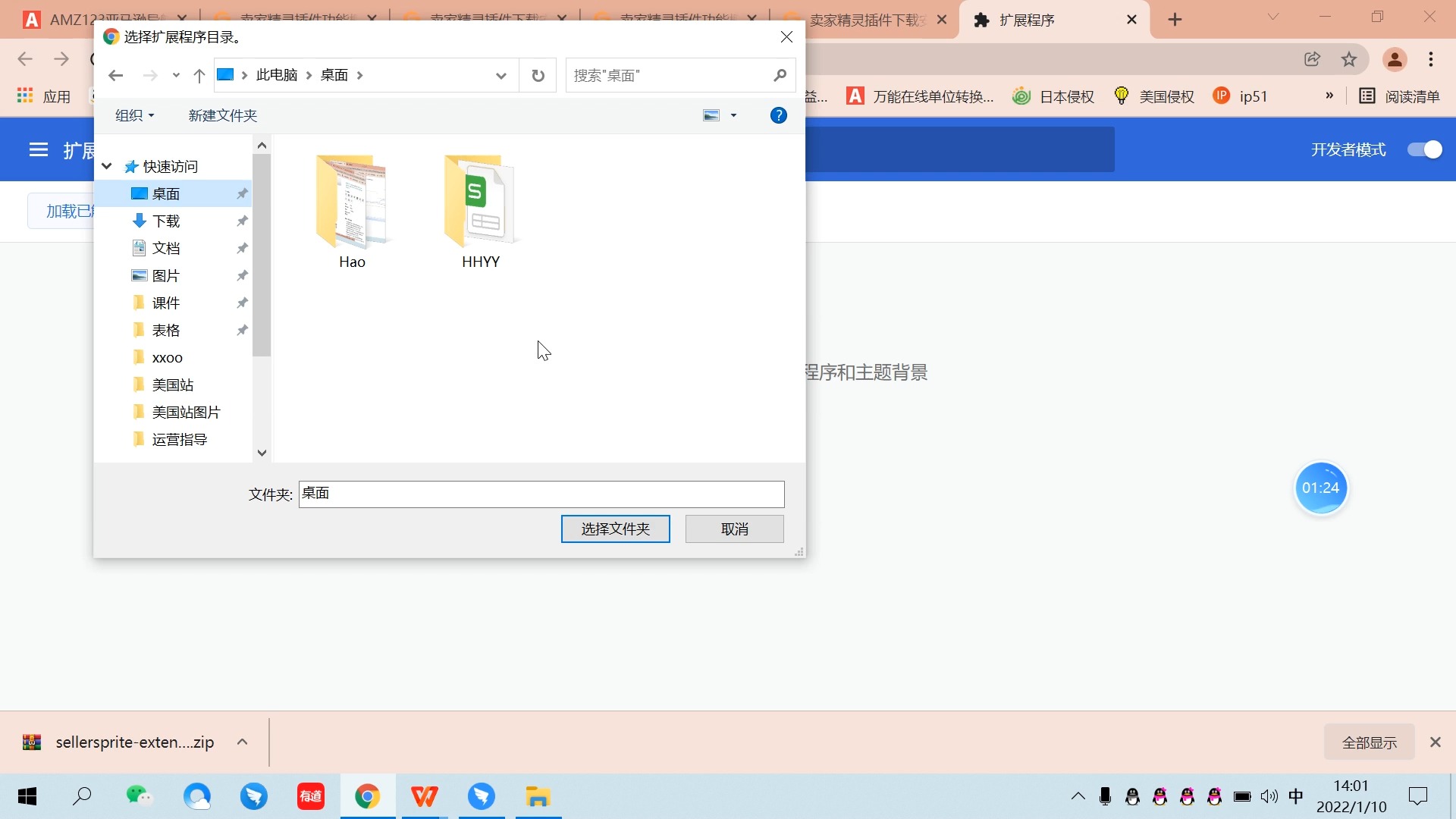Click 全部显示 in downloads bar

tap(1369, 742)
